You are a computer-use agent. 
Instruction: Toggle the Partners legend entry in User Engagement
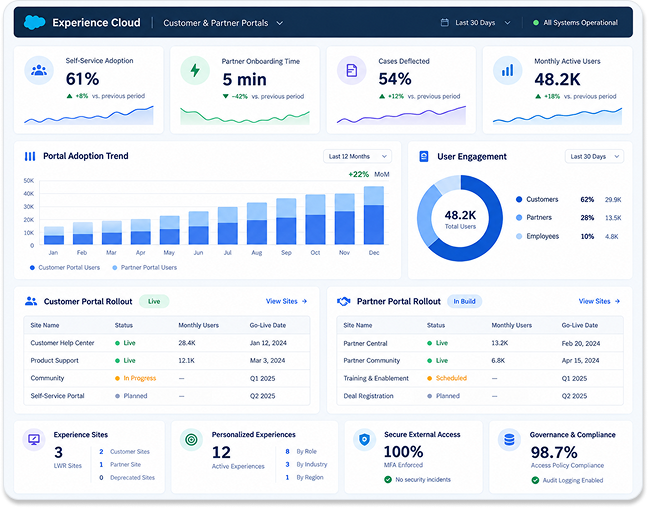tap(534, 217)
